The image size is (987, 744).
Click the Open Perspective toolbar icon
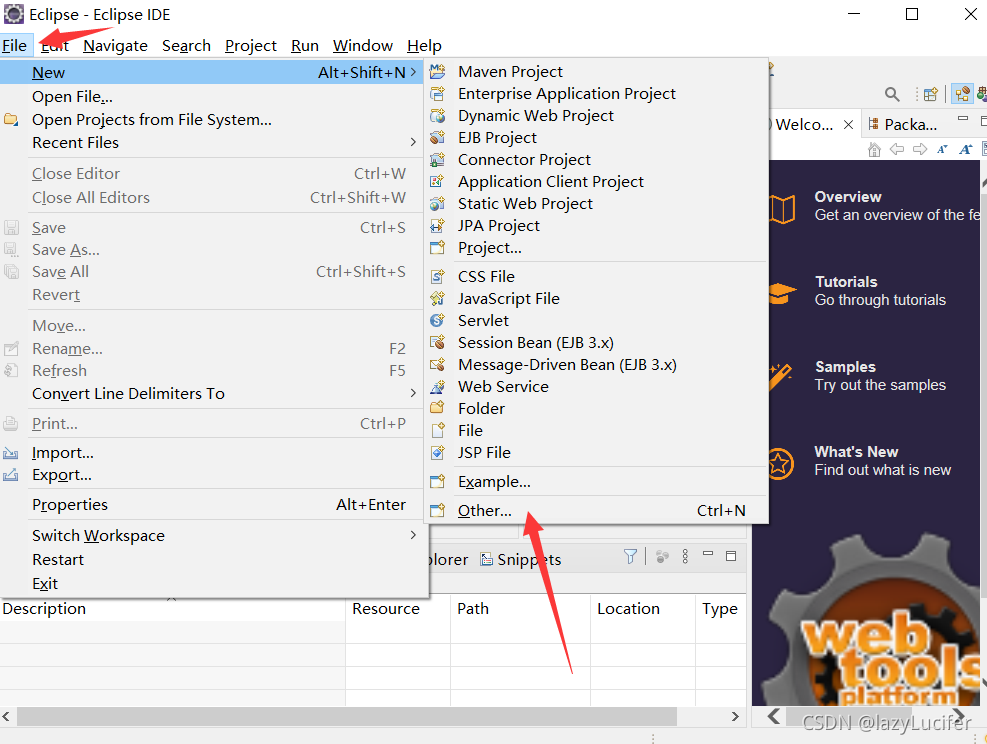click(931, 94)
